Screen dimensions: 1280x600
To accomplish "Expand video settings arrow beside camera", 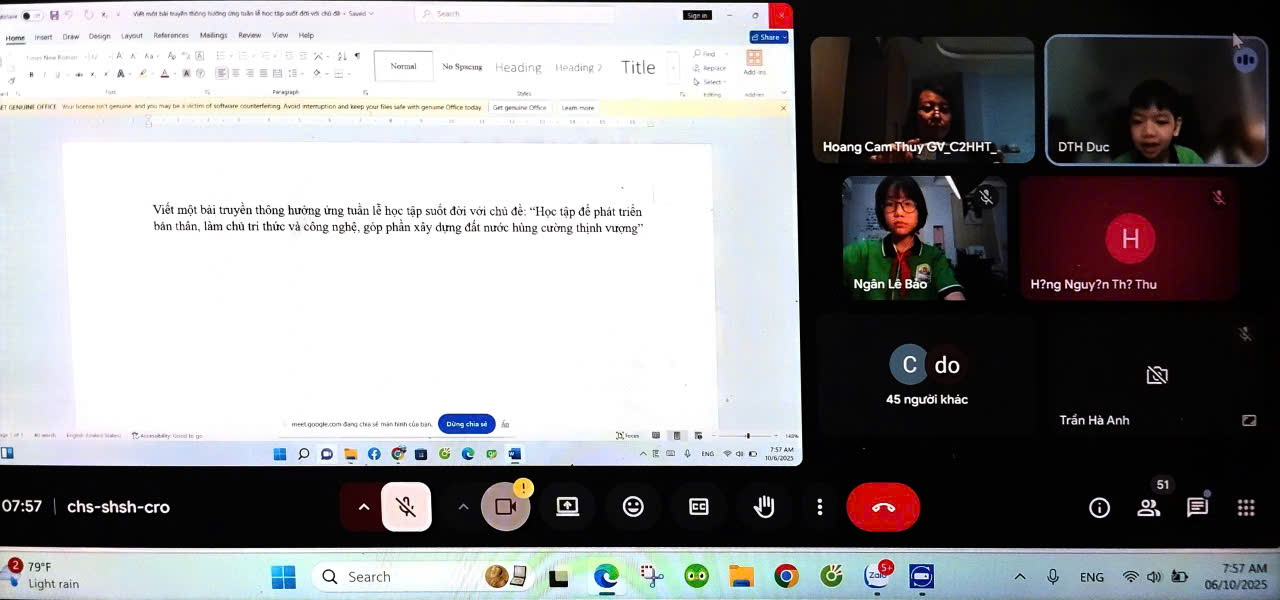I will 463,507.
